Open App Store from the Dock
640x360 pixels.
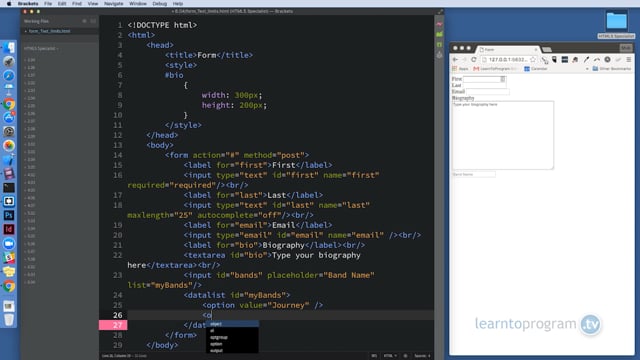9,118
